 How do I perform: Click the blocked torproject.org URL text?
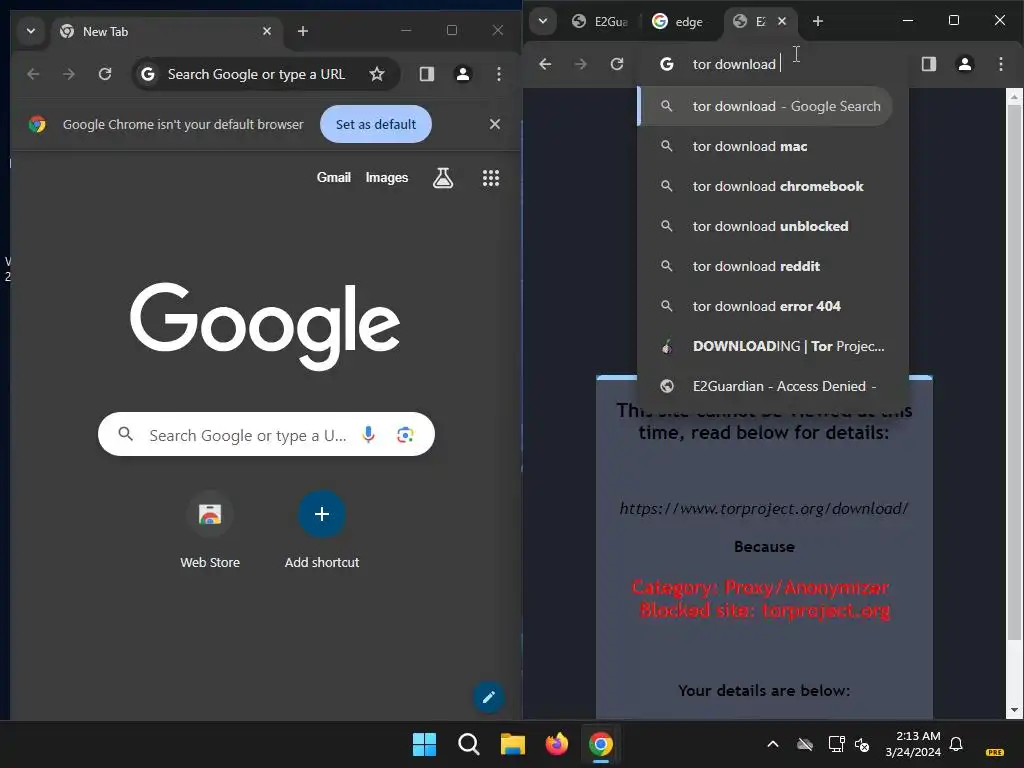(x=763, y=508)
